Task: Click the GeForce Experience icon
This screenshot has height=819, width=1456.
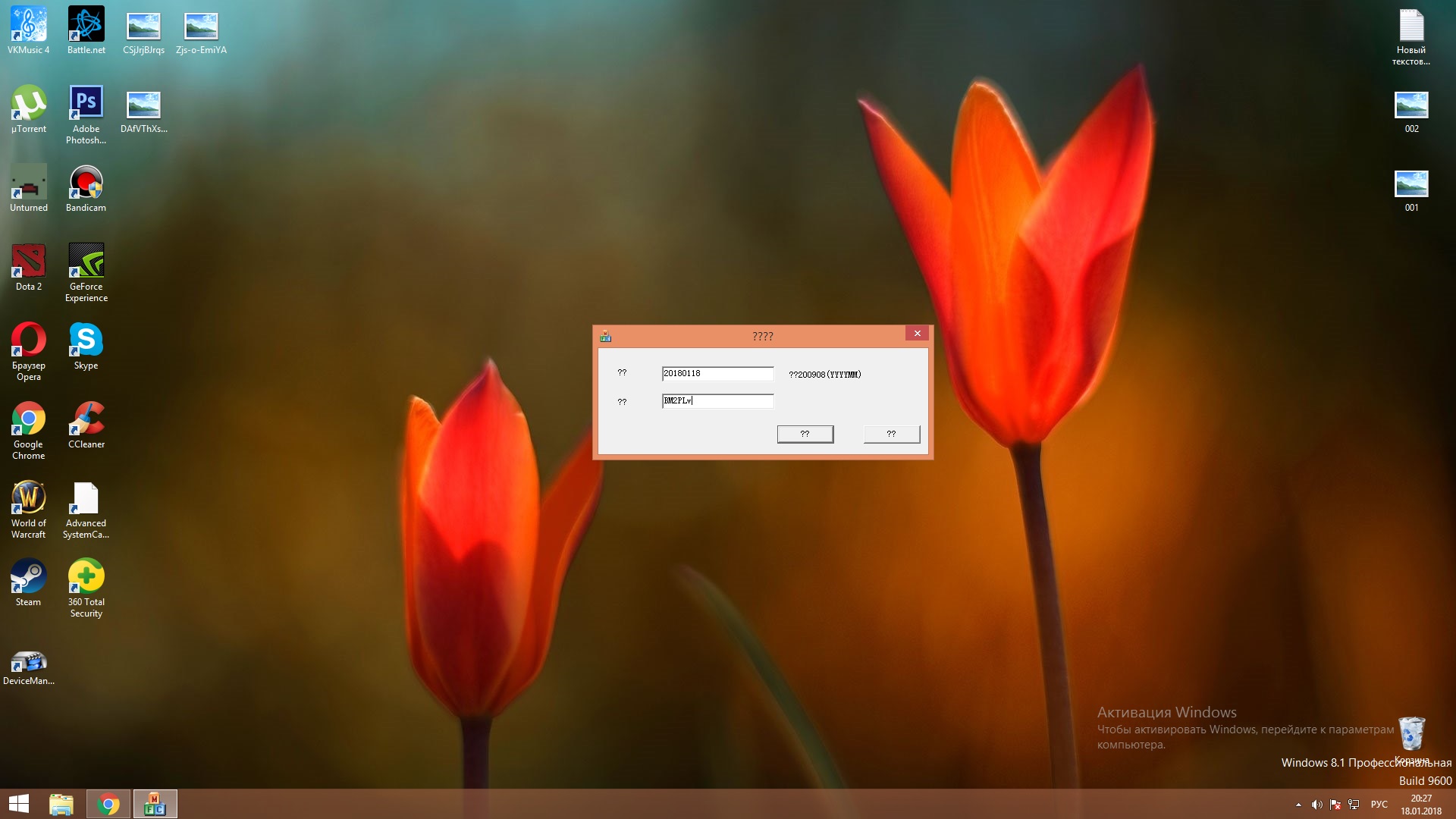Action: 86,262
